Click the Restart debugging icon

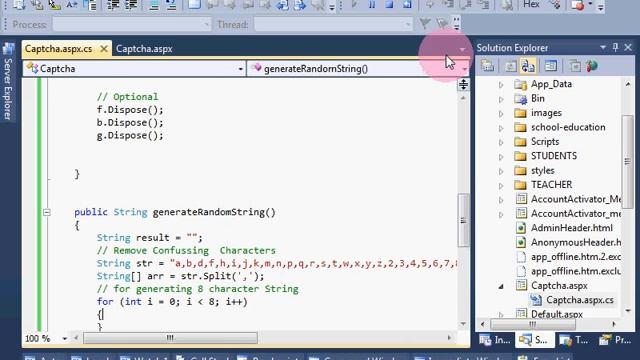407,5
